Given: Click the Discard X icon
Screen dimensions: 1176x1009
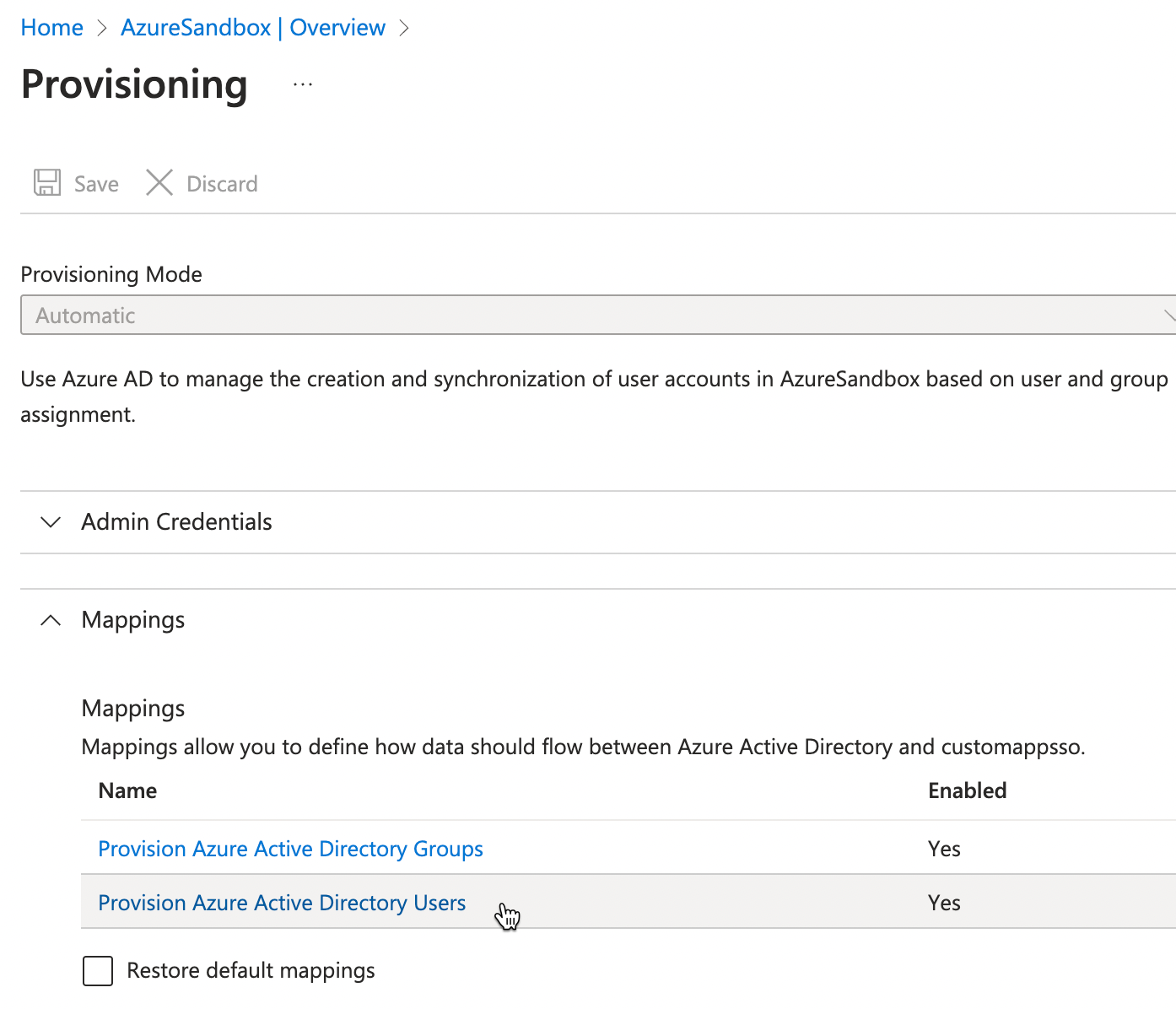Looking at the screenshot, I should tap(159, 182).
